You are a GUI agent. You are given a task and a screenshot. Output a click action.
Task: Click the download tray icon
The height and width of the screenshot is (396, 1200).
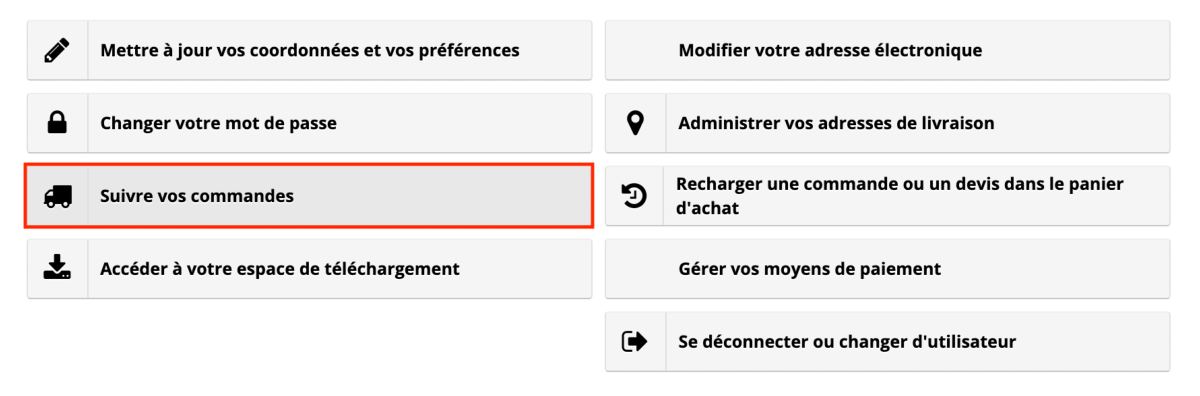58,268
